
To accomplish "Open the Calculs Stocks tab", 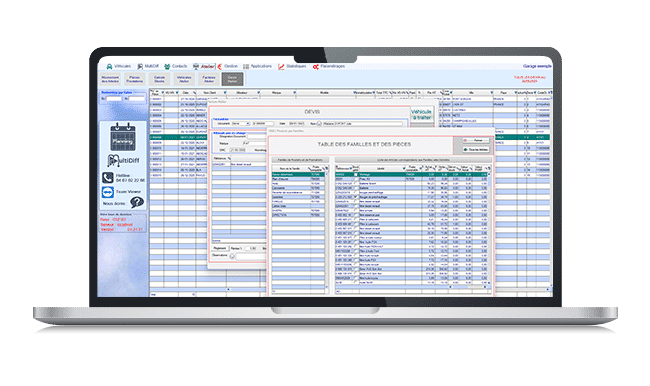I will click(159, 79).
